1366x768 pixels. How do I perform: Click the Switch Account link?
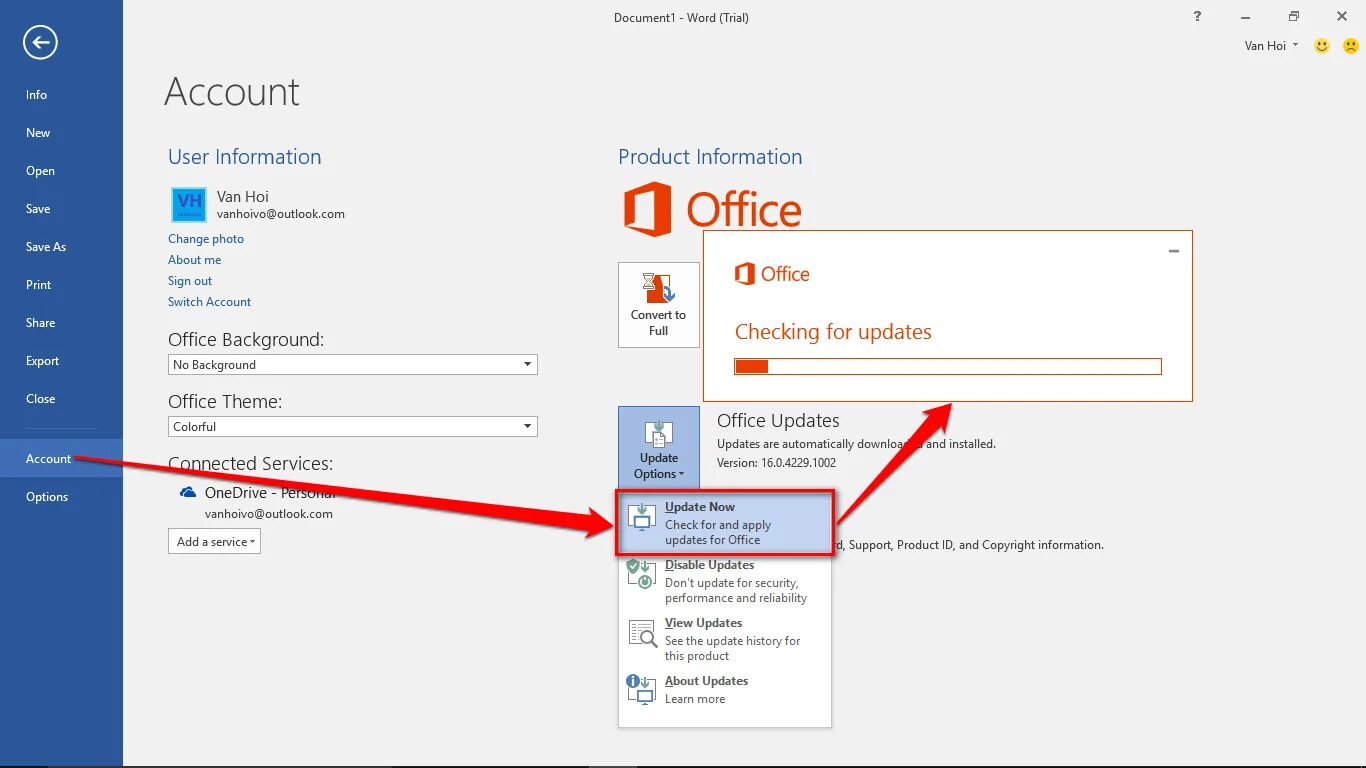point(209,302)
